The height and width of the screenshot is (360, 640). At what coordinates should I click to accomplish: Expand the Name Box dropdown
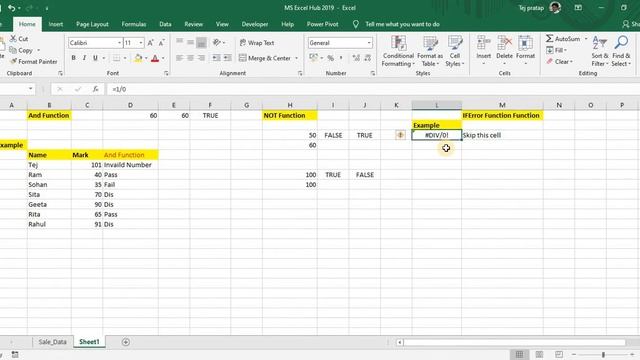(x=30, y=89)
